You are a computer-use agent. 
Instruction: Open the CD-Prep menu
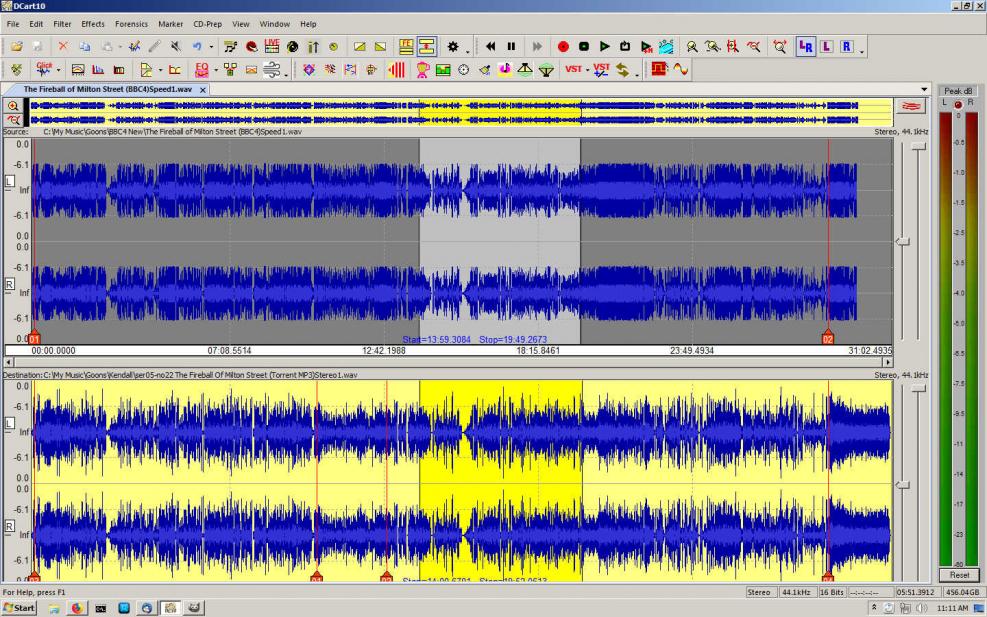click(x=207, y=24)
